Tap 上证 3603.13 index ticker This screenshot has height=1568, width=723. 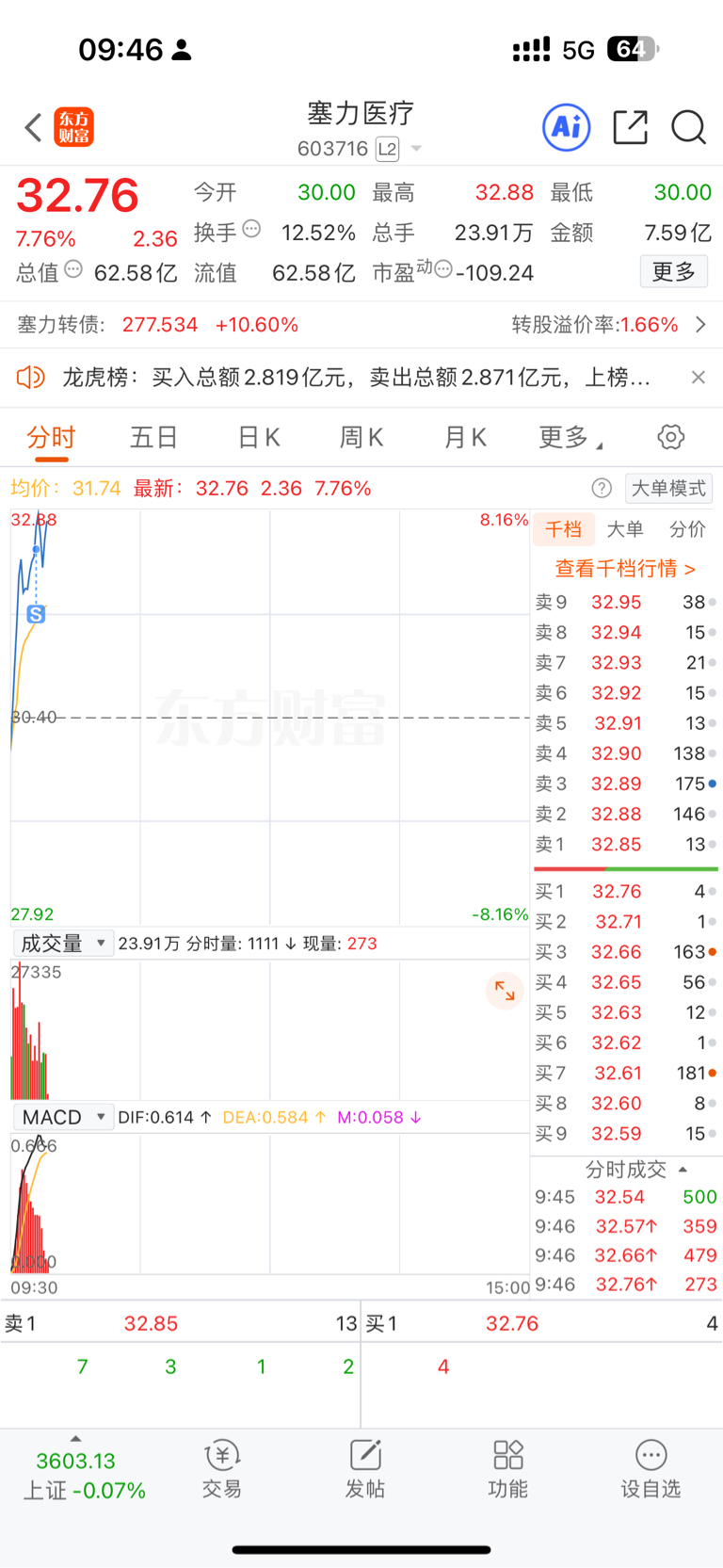click(84, 1475)
